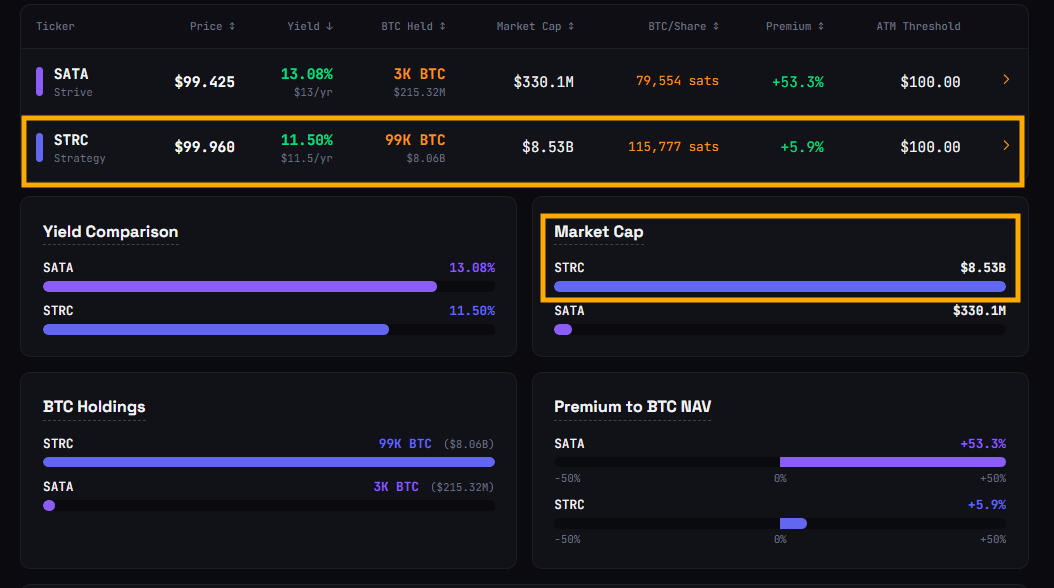Viewport: 1054px width, 588px height.
Task: Click STRC market cap $8.53B in table
Action: [x=548, y=147]
